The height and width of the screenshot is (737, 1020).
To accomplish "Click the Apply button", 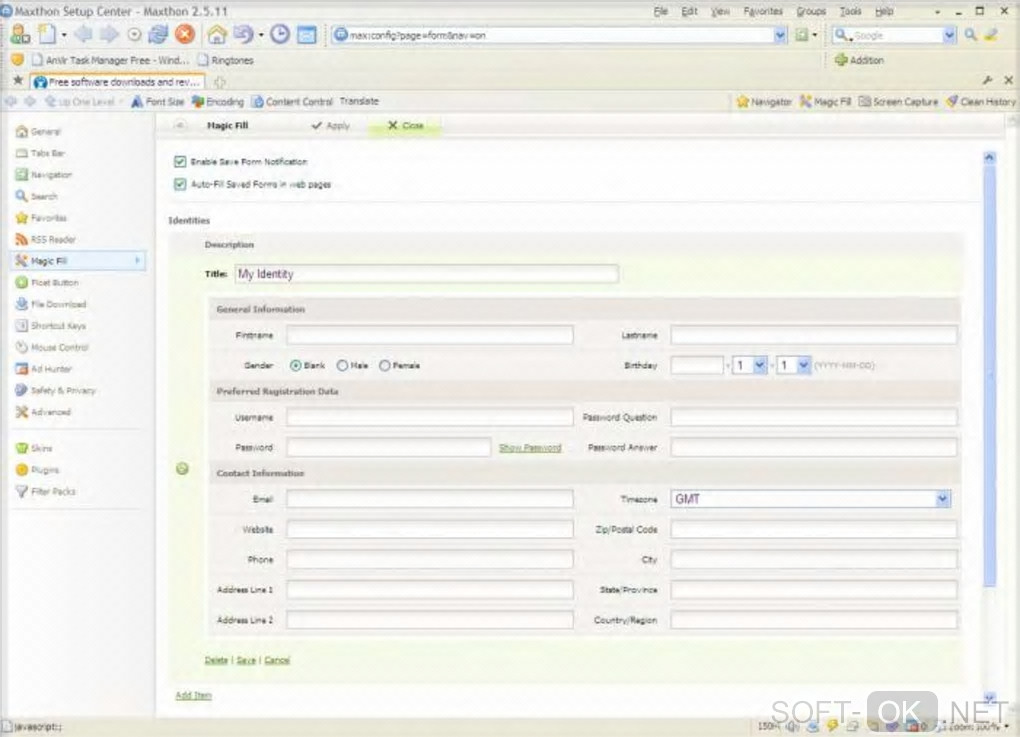I will [x=330, y=126].
